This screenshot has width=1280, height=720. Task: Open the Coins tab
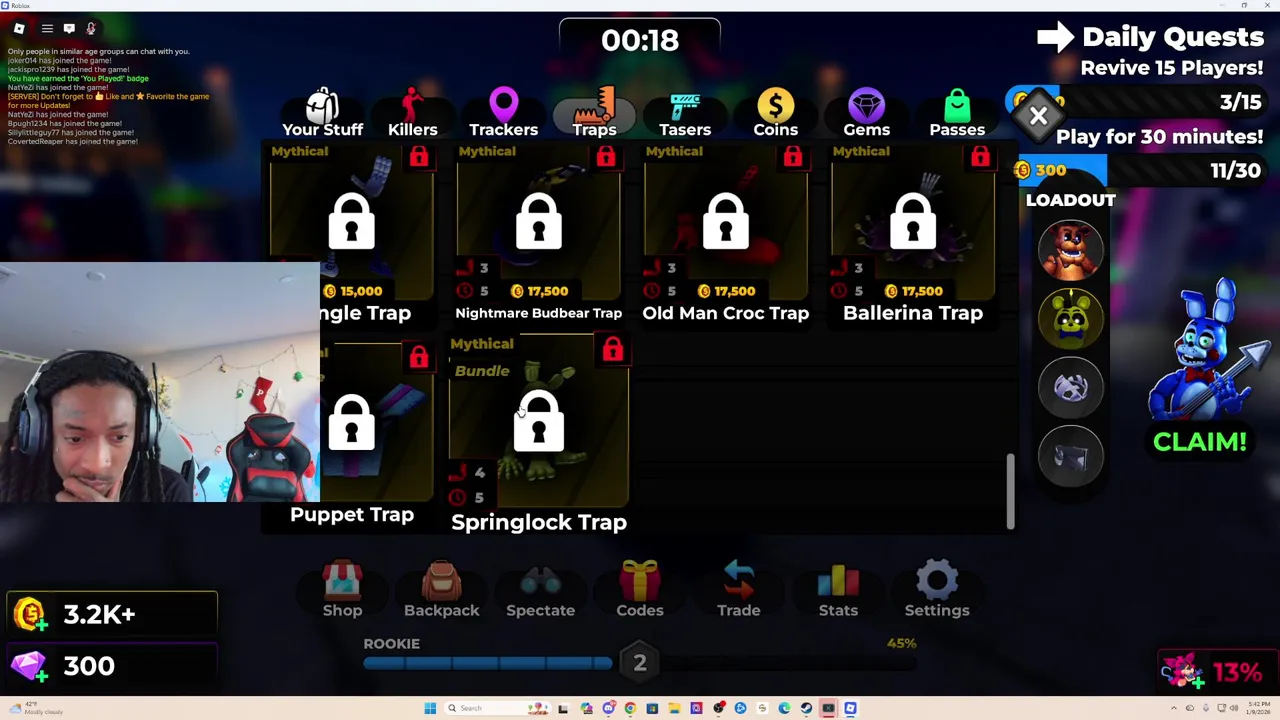pos(776,112)
